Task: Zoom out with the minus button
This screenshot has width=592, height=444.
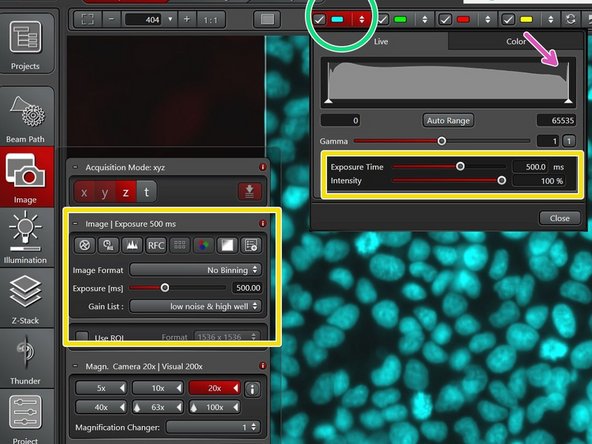Action: (112, 19)
